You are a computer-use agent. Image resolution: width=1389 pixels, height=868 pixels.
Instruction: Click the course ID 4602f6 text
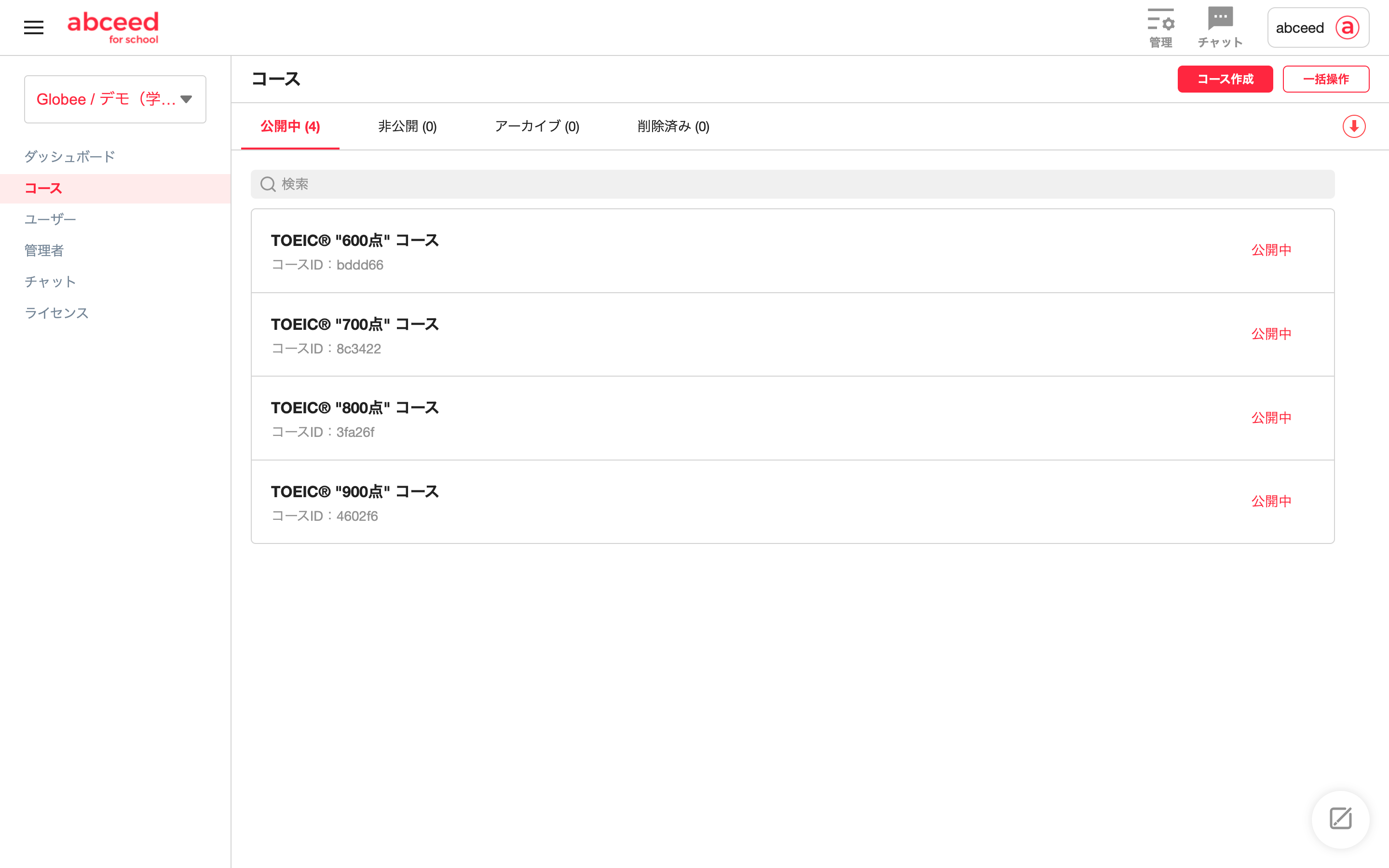[324, 516]
